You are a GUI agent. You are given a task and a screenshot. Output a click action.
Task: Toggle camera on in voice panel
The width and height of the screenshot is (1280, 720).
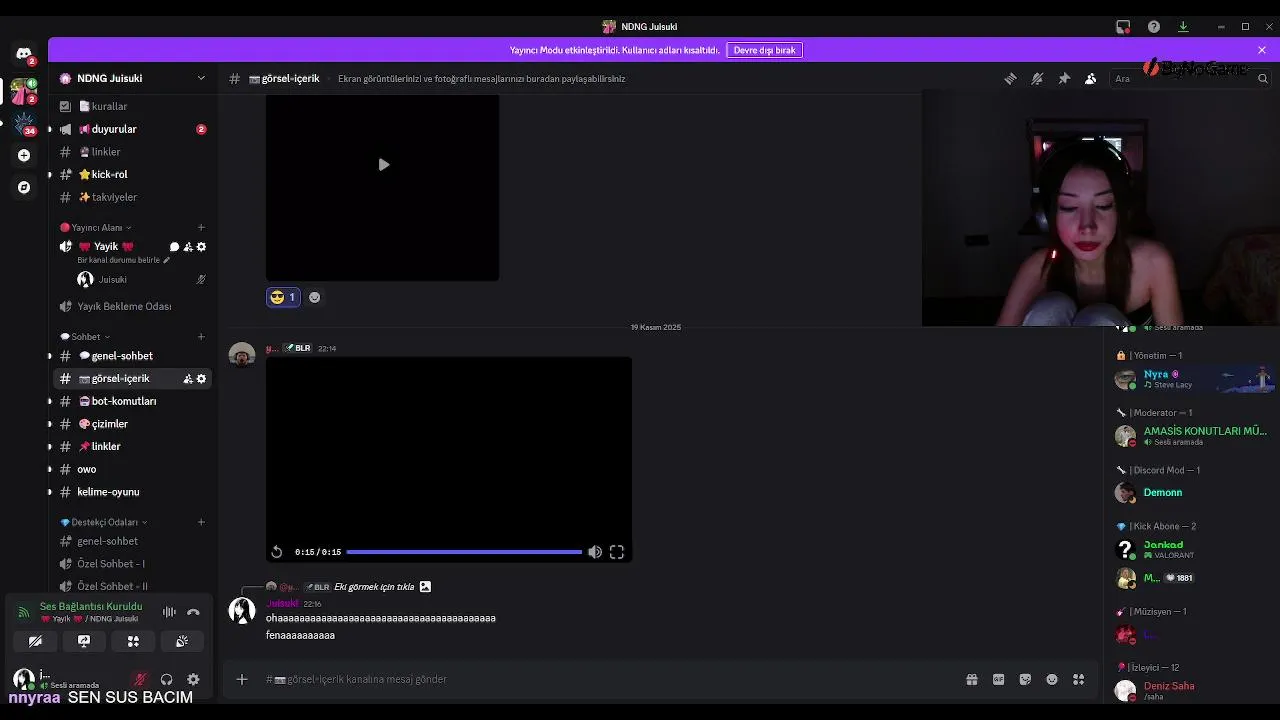[35, 641]
